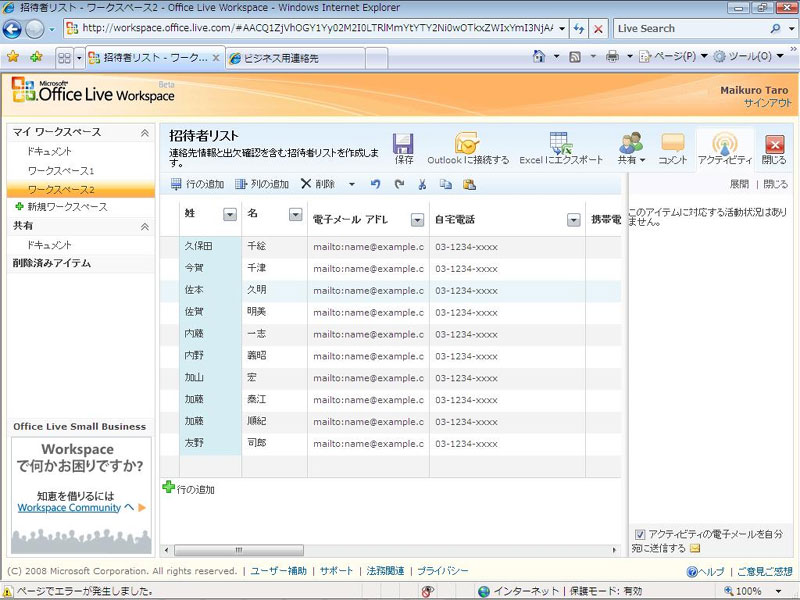Click the Undo arrow in list toolbar

coord(376,184)
